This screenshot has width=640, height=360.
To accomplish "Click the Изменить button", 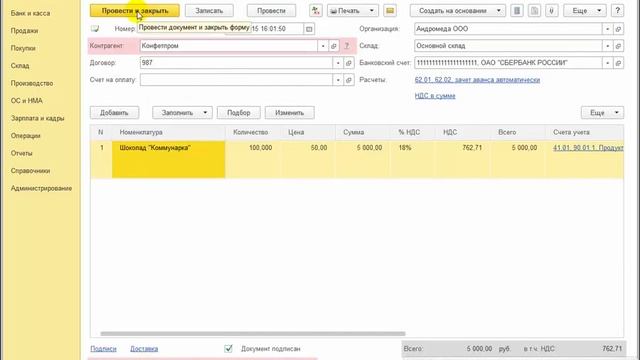I will 289,113.
